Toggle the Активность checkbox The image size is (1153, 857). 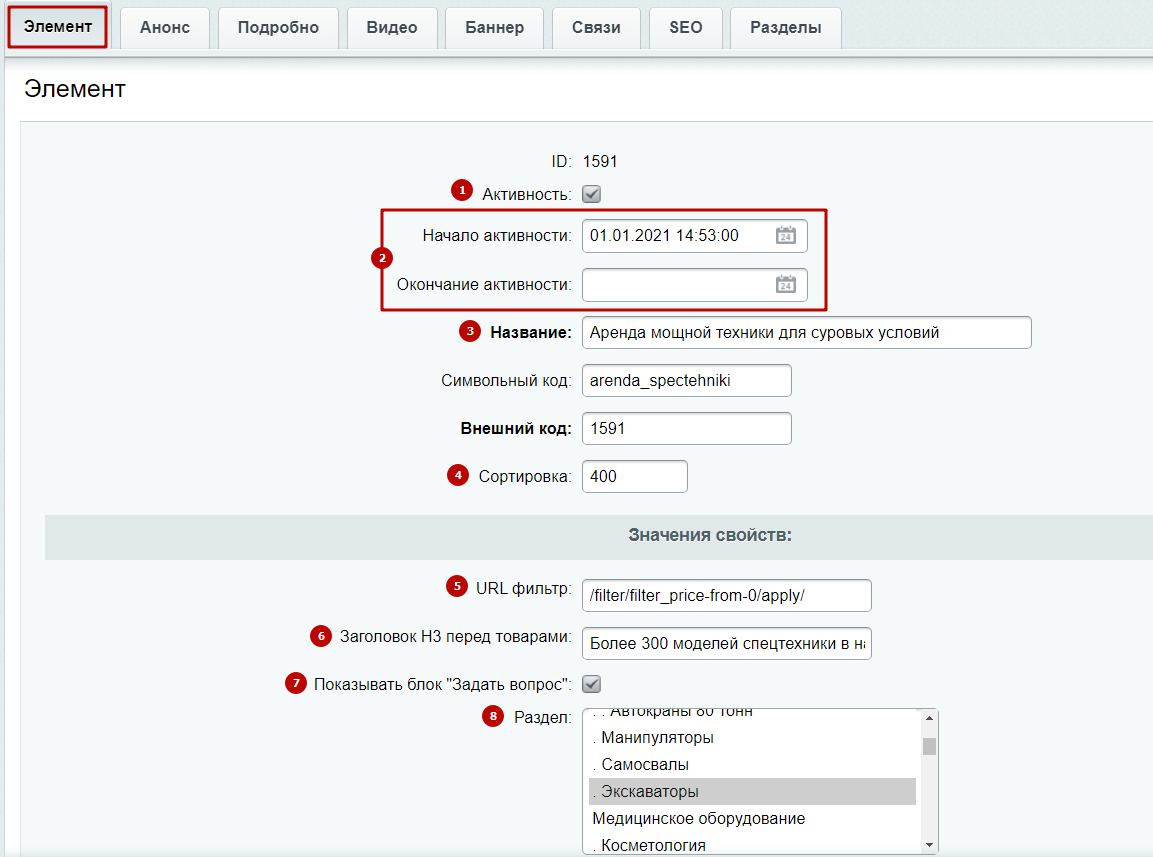(591, 194)
